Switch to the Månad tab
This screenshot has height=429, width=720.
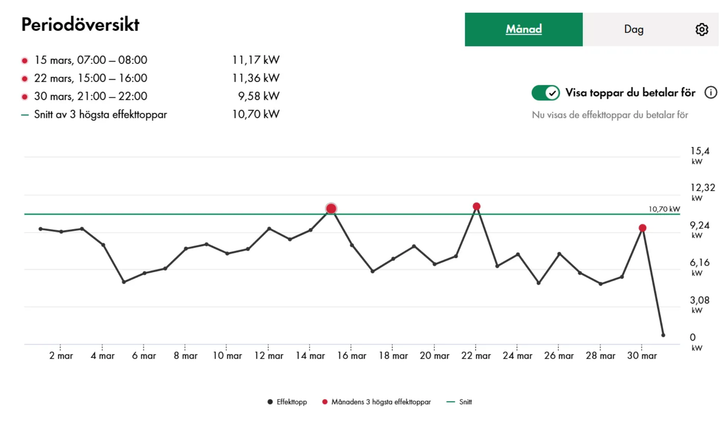tap(523, 30)
